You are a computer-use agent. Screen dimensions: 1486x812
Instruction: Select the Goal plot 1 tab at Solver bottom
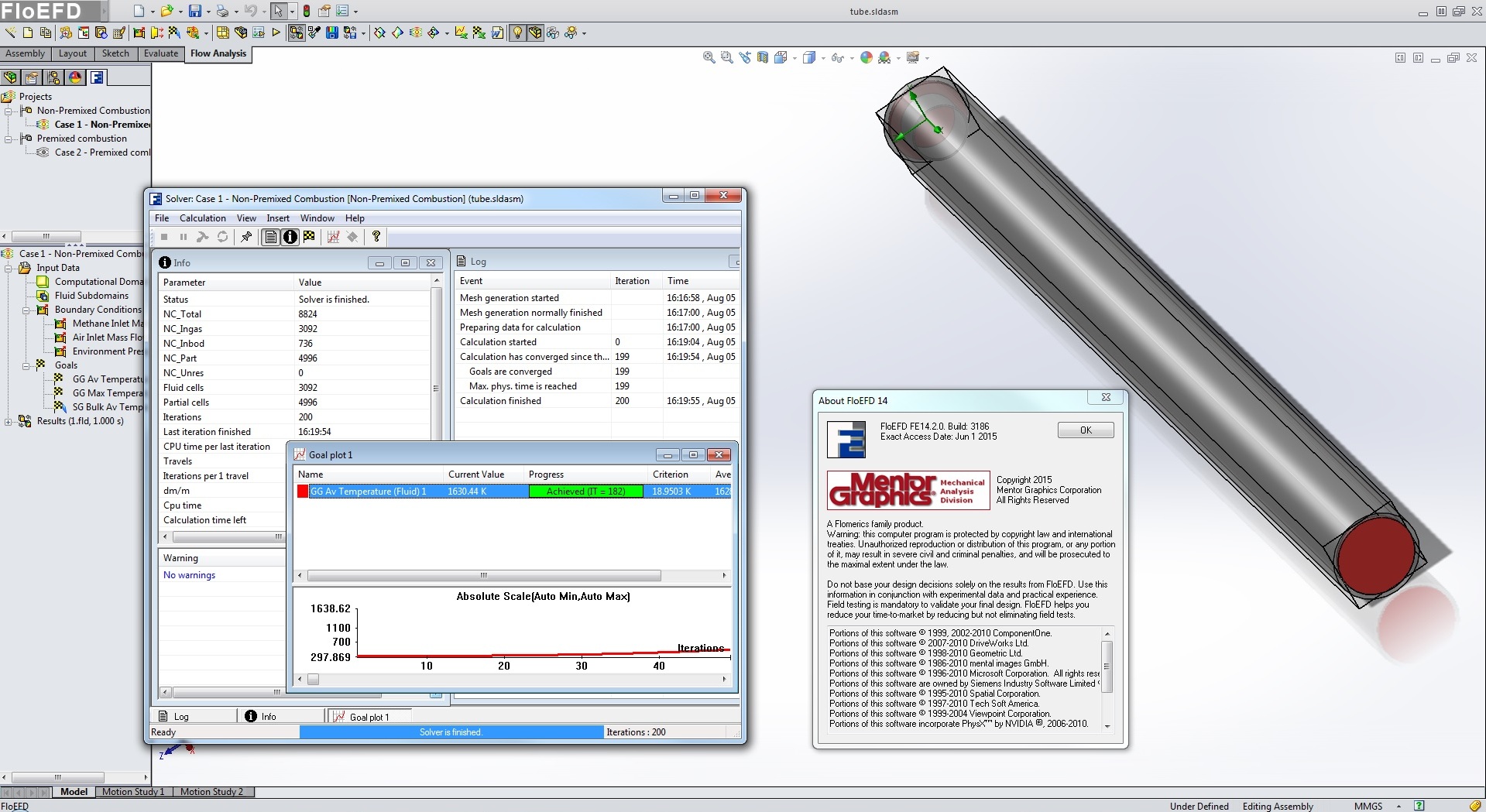(x=369, y=717)
